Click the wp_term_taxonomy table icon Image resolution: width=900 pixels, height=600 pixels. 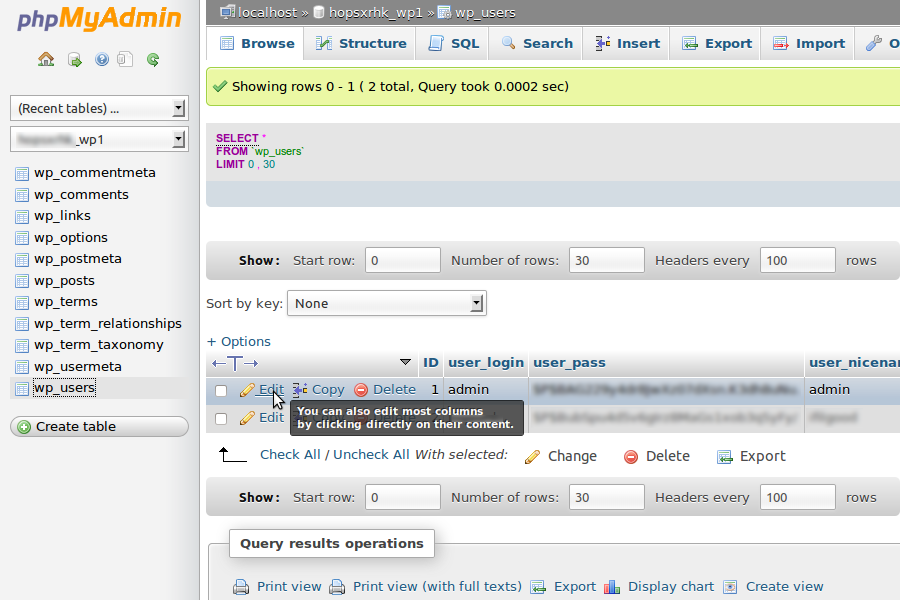(22, 346)
